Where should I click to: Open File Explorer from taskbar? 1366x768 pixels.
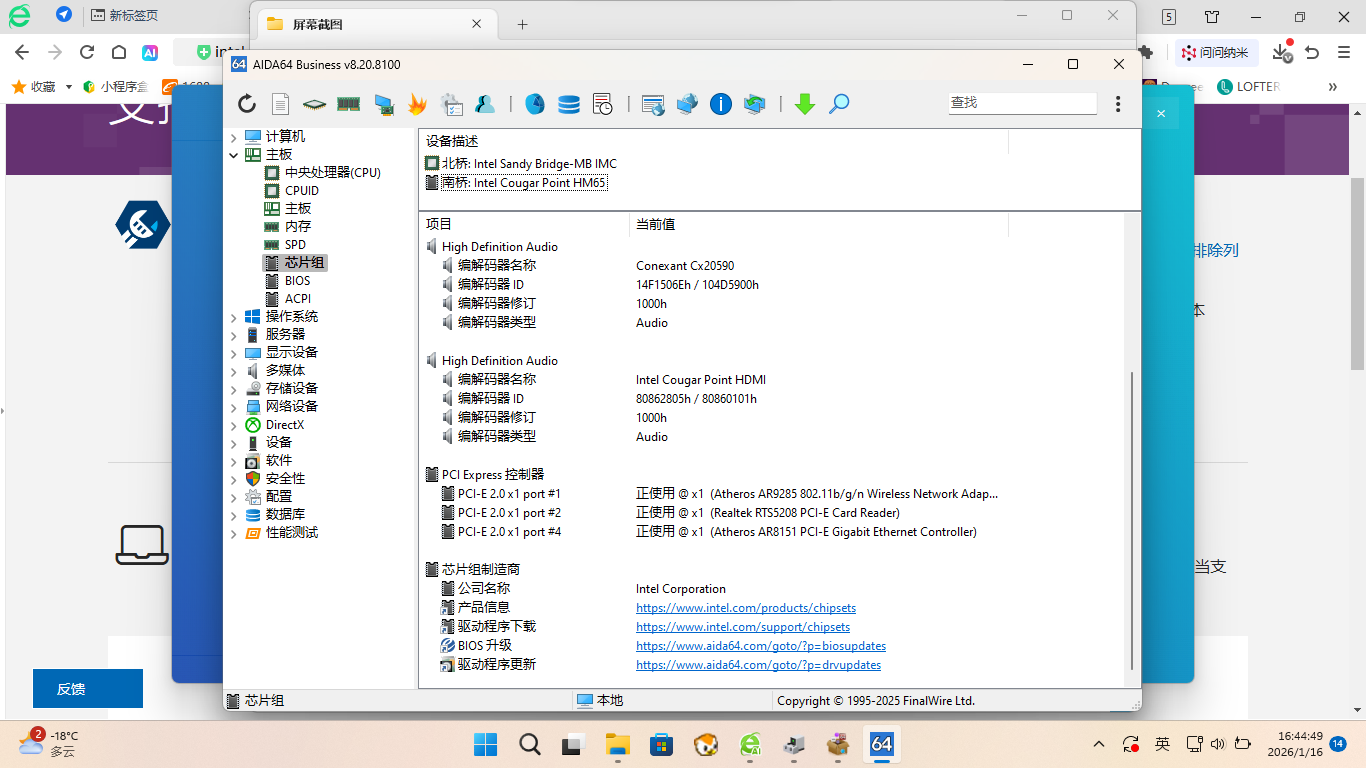point(617,744)
